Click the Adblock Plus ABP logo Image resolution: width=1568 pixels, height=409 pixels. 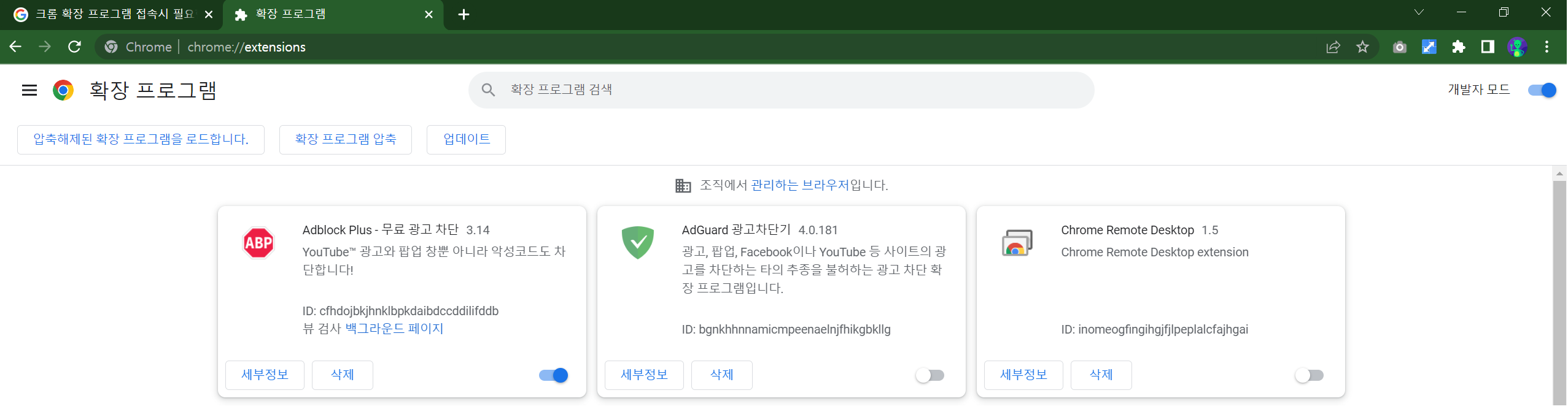point(258,243)
